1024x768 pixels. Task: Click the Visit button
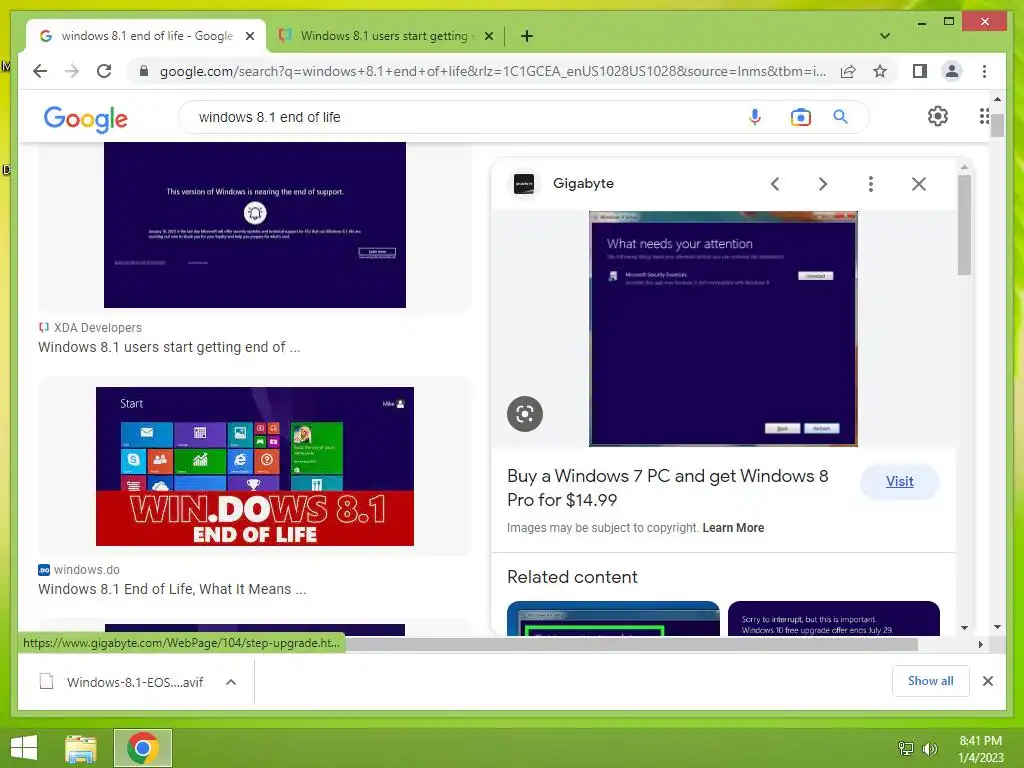coord(899,481)
